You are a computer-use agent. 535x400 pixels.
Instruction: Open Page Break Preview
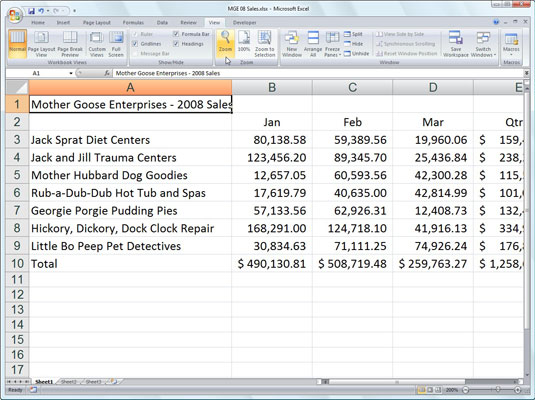click(70, 44)
